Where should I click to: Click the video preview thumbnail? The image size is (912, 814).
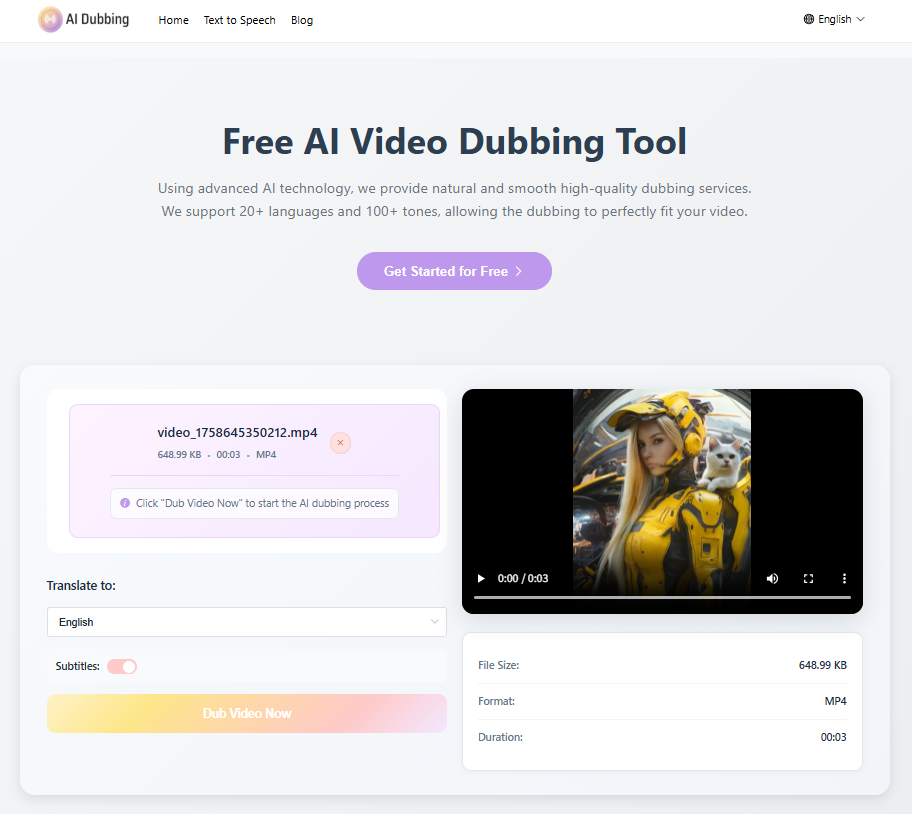[x=661, y=480]
